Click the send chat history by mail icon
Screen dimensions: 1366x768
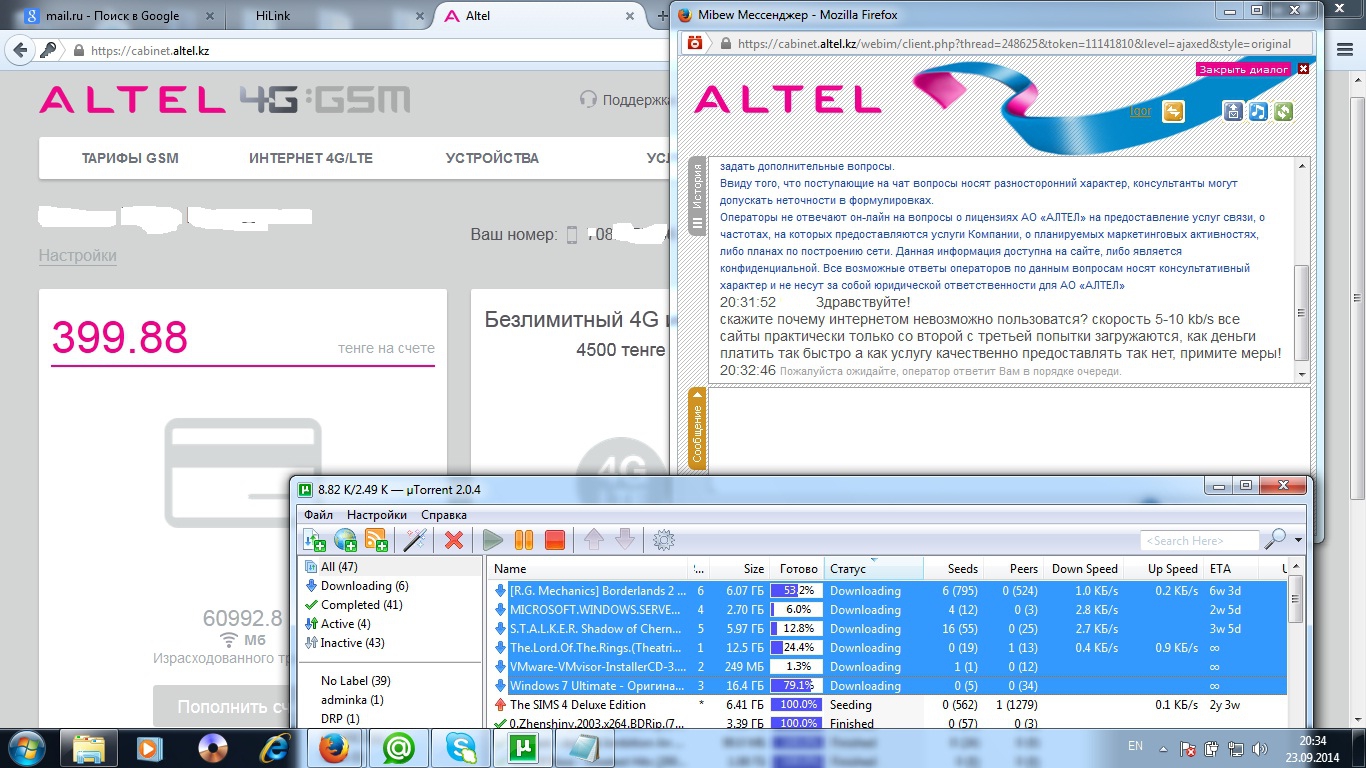point(1234,112)
